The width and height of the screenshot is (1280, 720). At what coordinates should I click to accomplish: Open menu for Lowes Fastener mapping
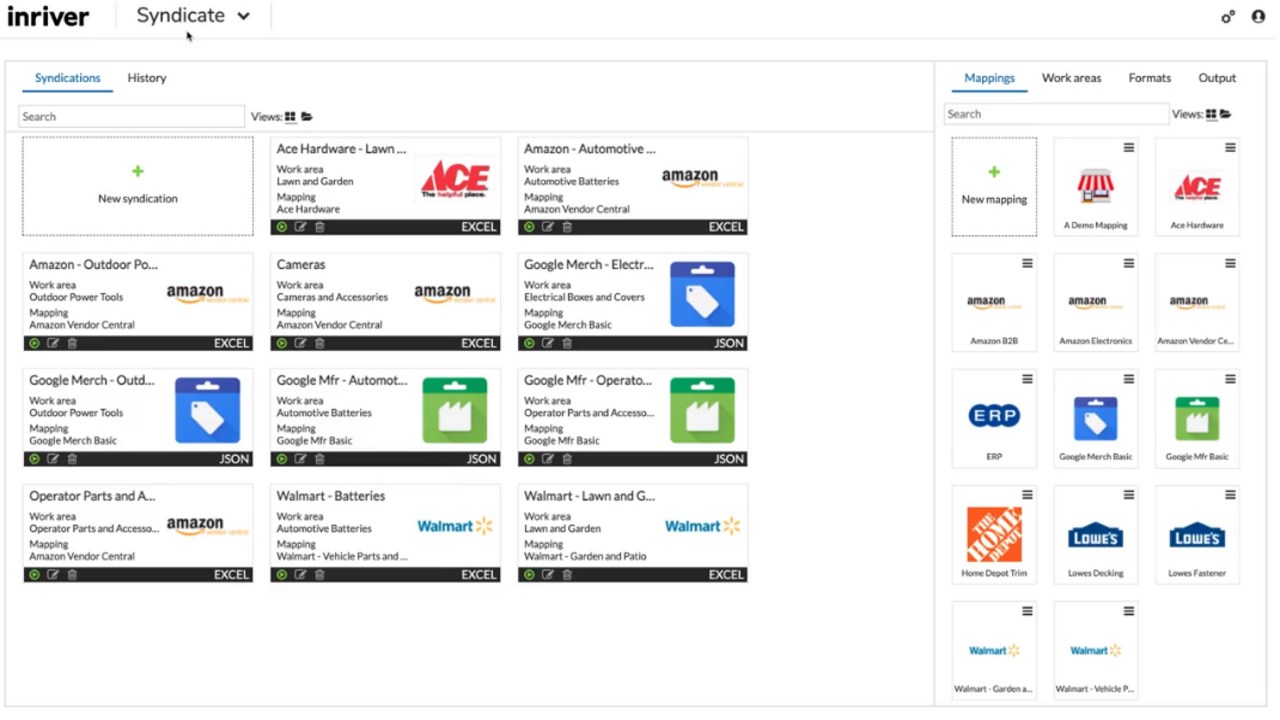pyautogui.click(x=1230, y=495)
